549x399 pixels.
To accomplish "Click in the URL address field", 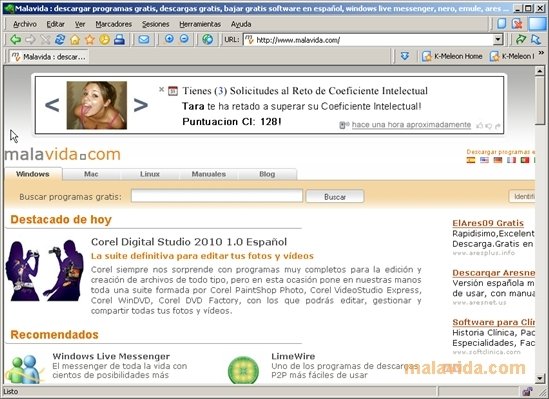I will click(x=373, y=40).
